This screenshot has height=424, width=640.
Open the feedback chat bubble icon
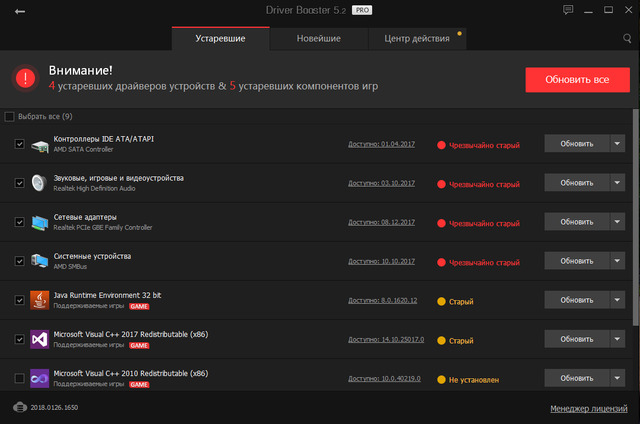[568, 11]
